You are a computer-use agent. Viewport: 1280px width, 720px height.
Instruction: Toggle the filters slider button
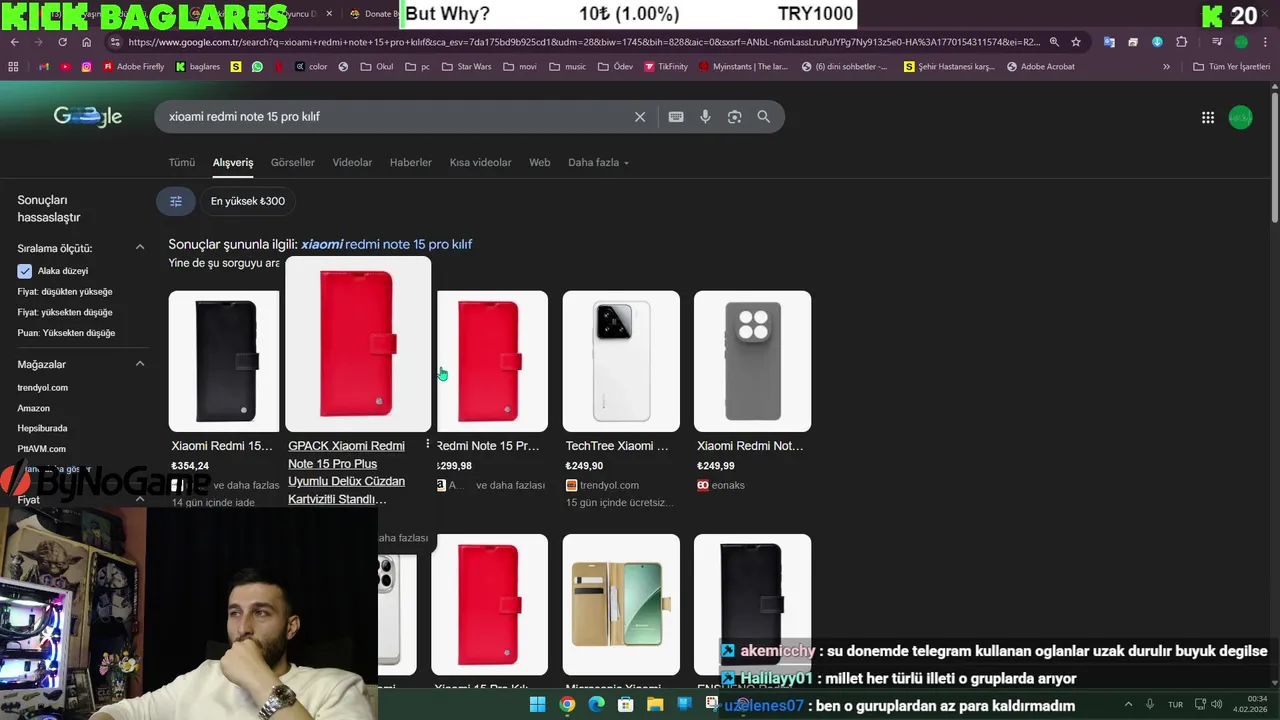pyautogui.click(x=176, y=201)
